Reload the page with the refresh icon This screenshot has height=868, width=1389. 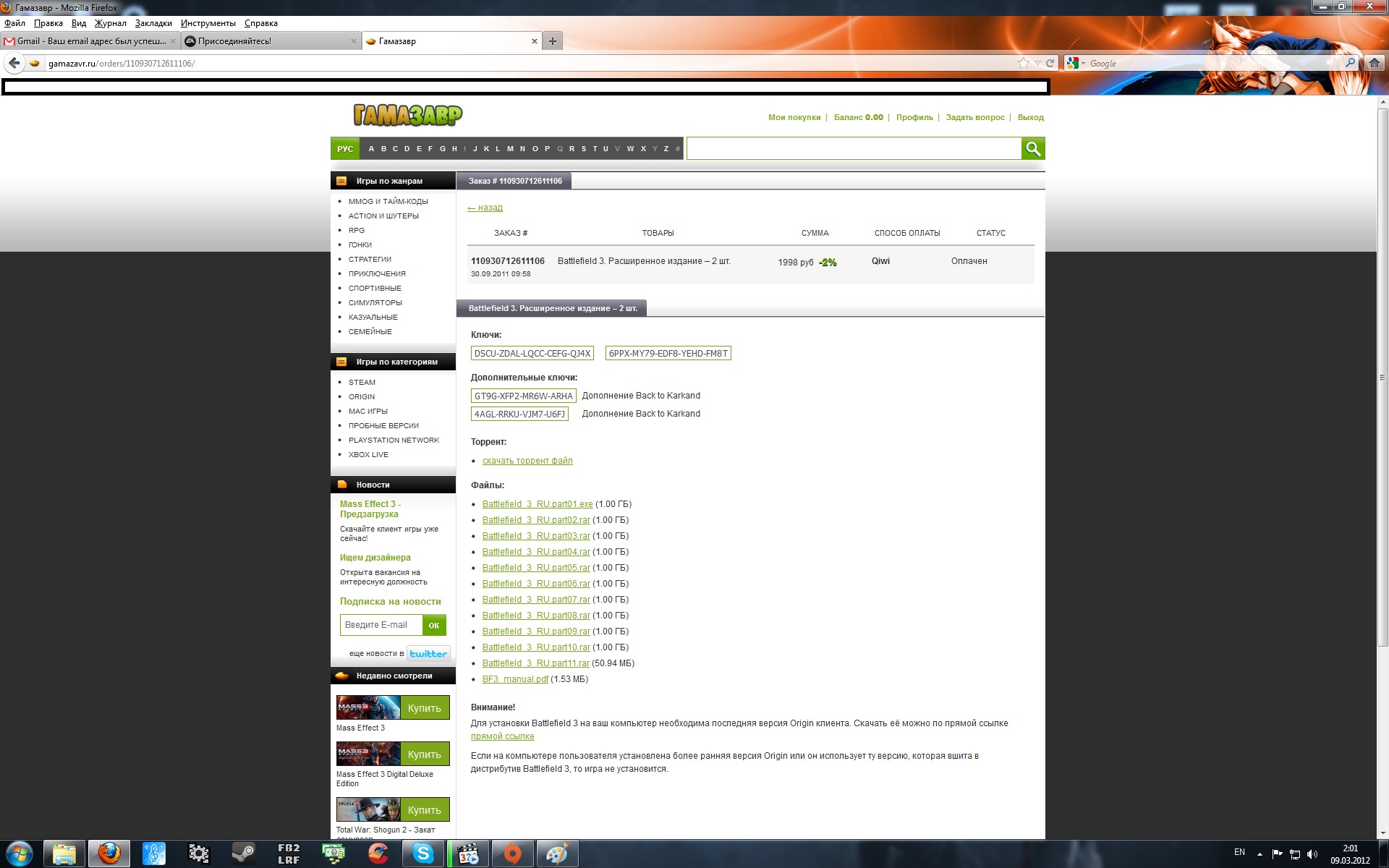pos(1050,64)
